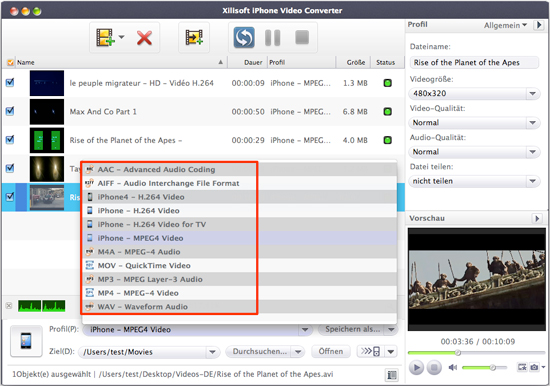Screen dimensions: 550x386
Task: Open Profil(P) iPhone – MPEG4 Video combo box
Action: (197, 330)
